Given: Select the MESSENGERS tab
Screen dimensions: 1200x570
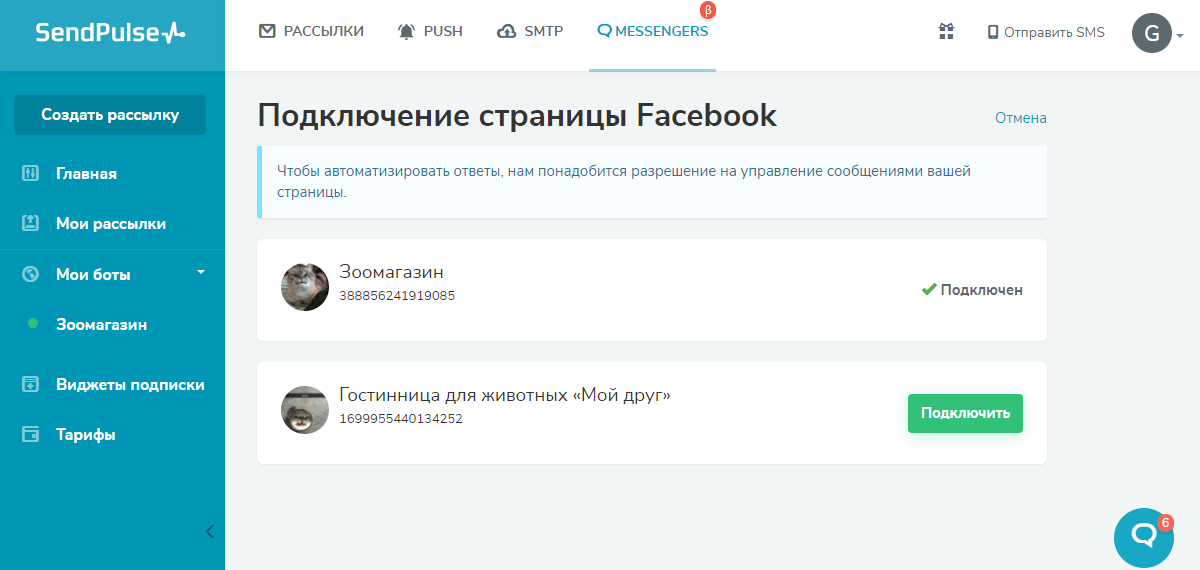Looking at the screenshot, I should [x=652, y=31].
